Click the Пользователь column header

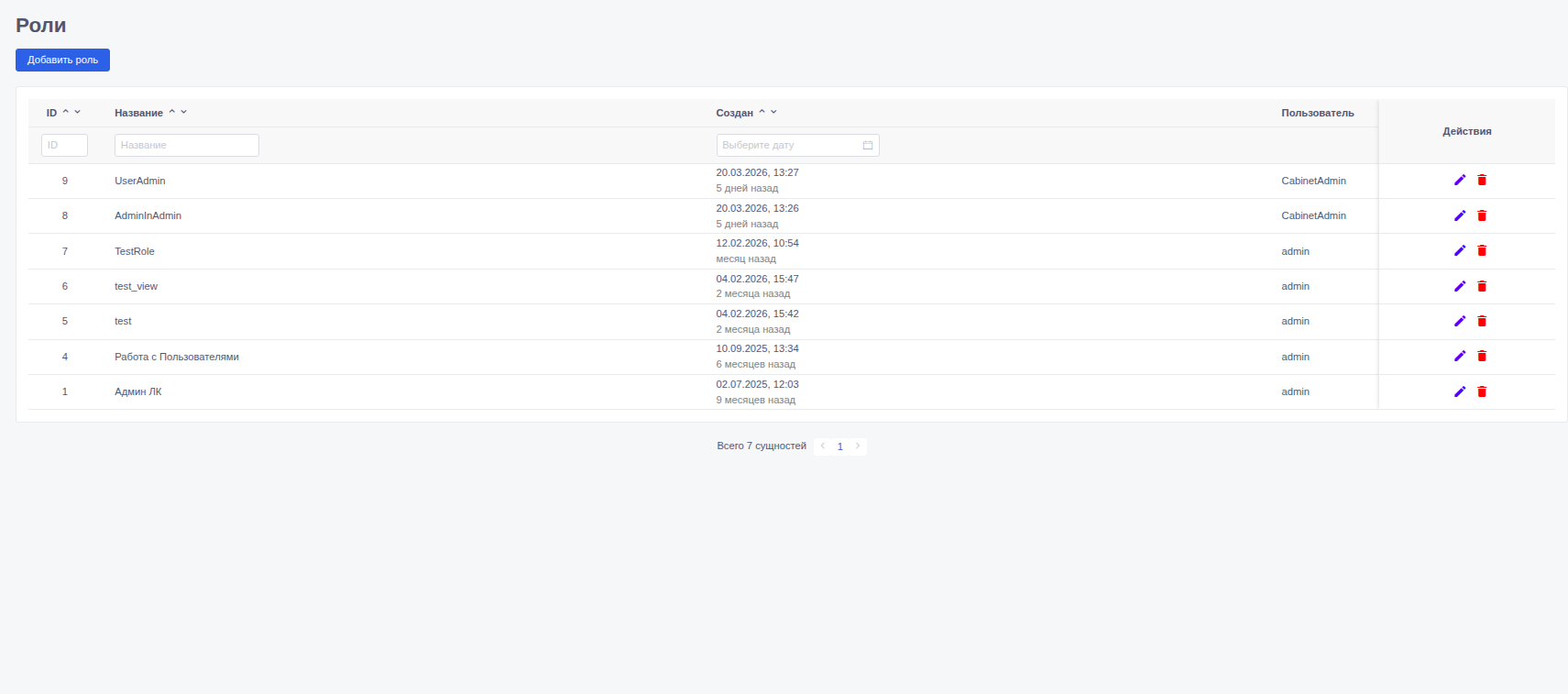click(x=1318, y=113)
